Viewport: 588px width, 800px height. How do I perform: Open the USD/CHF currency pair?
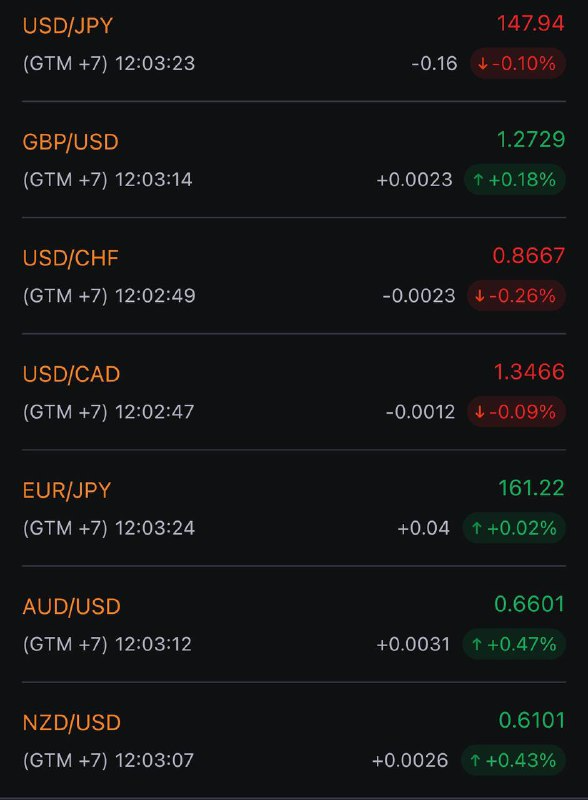tap(294, 276)
